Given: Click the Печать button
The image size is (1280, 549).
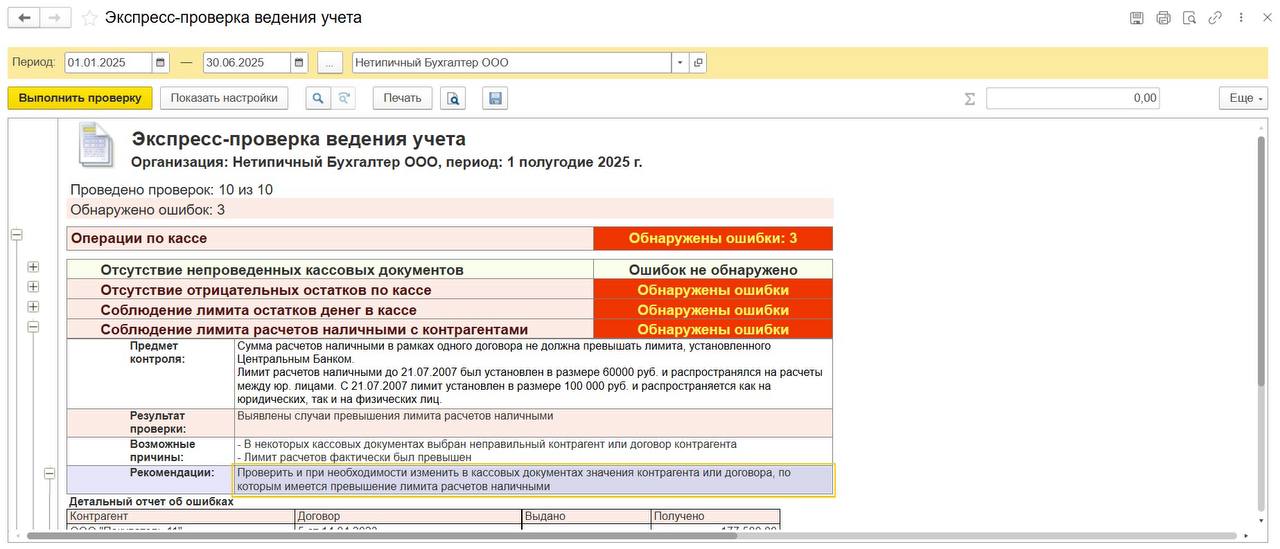Looking at the screenshot, I should (402, 98).
